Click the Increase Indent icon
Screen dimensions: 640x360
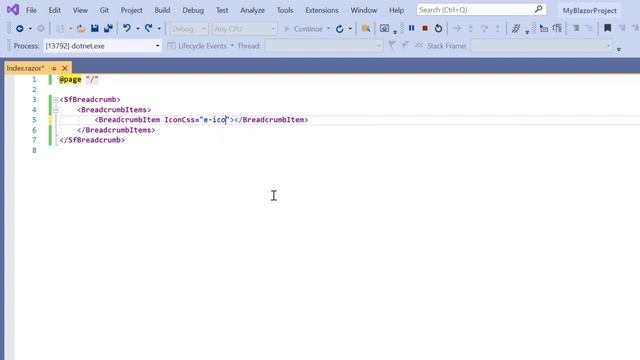576,29
